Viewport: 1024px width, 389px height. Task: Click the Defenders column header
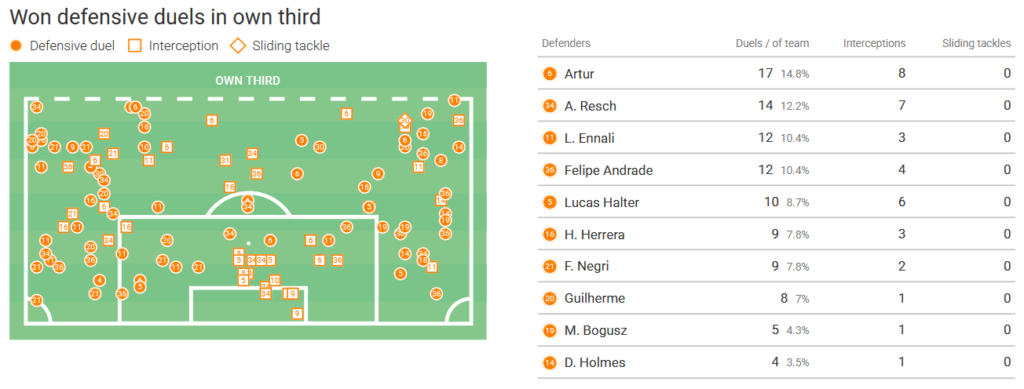pos(566,44)
